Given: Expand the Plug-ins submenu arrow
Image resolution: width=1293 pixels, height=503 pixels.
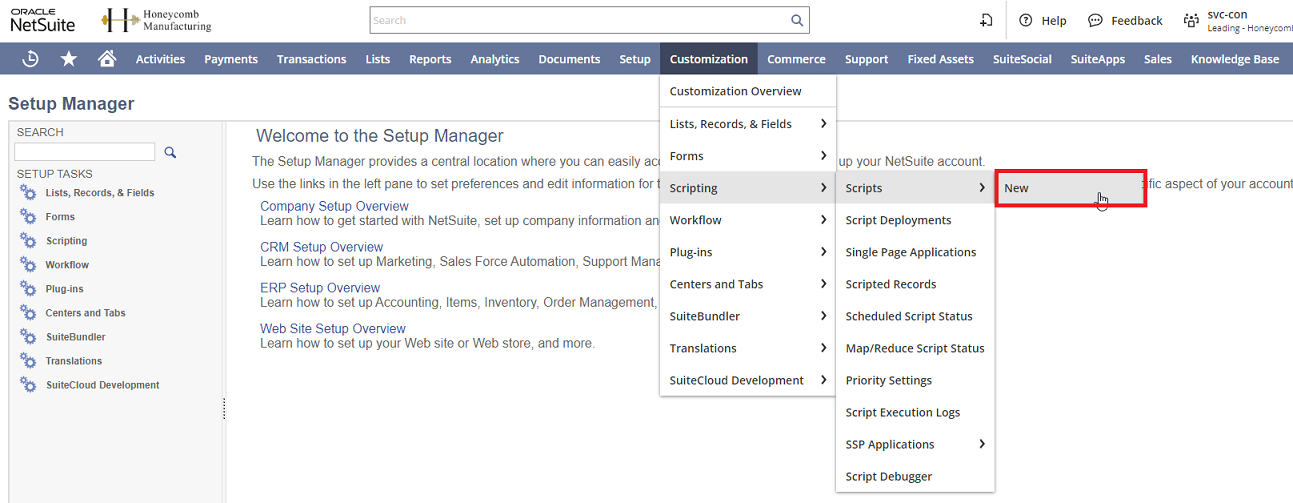Looking at the screenshot, I should coord(823,252).
